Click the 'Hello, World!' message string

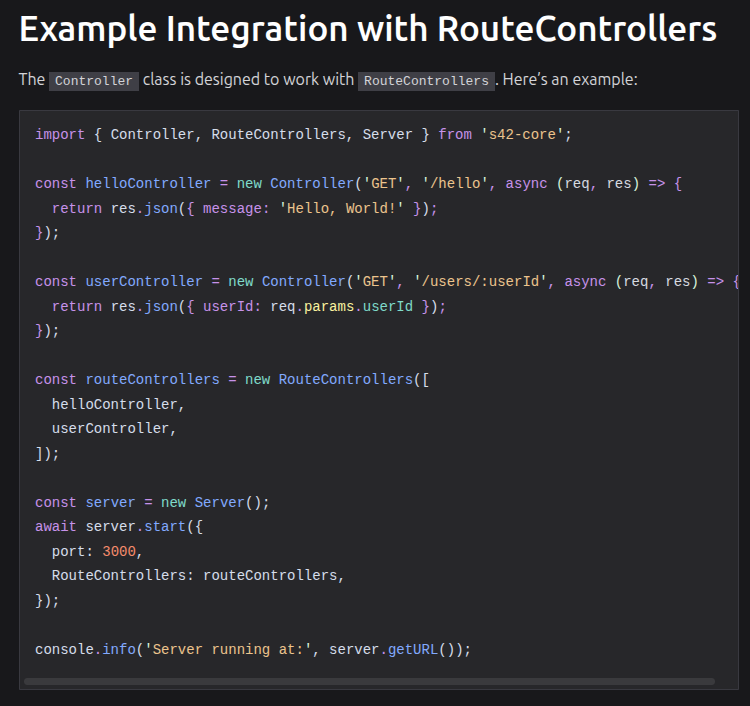point(342,209)
